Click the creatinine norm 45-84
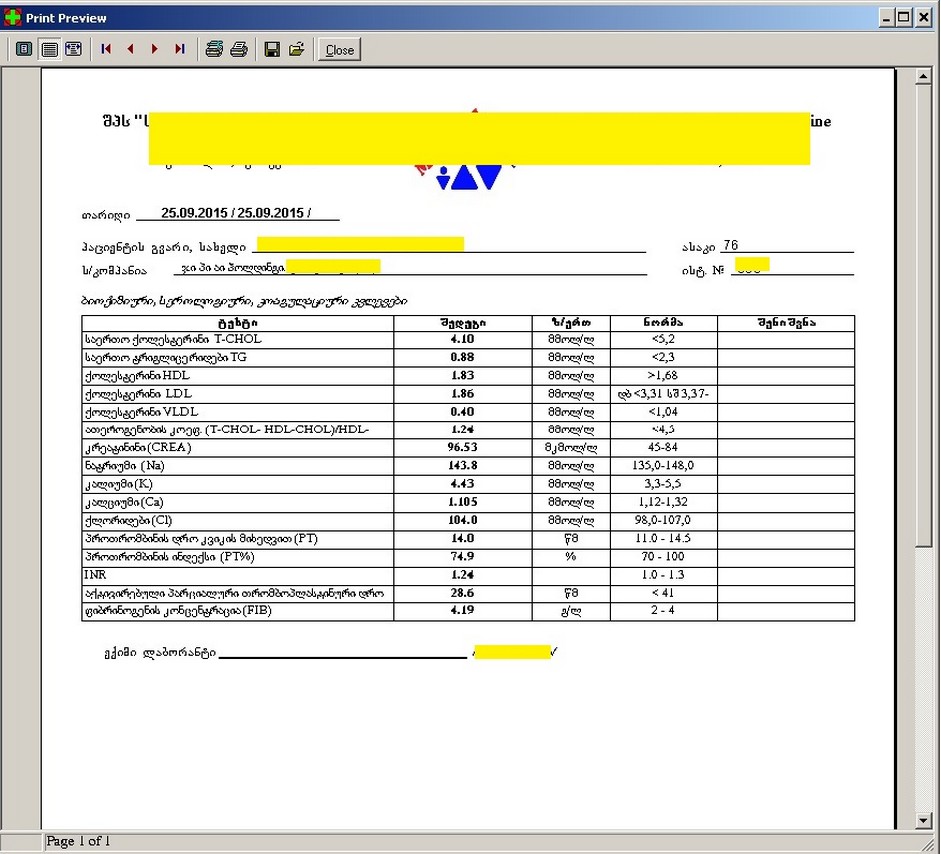Screen dimensions: 941x854 pos(663,448)
